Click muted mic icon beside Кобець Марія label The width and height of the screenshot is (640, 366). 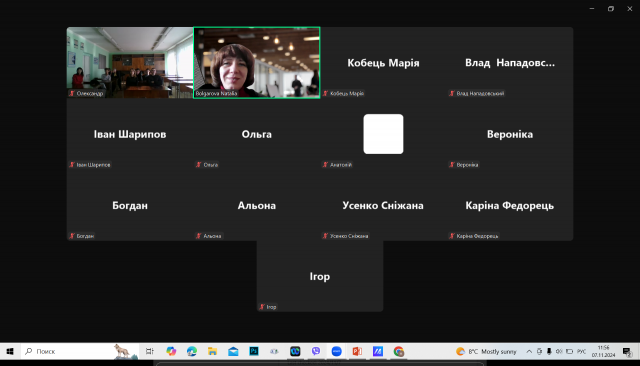(325, 93)
